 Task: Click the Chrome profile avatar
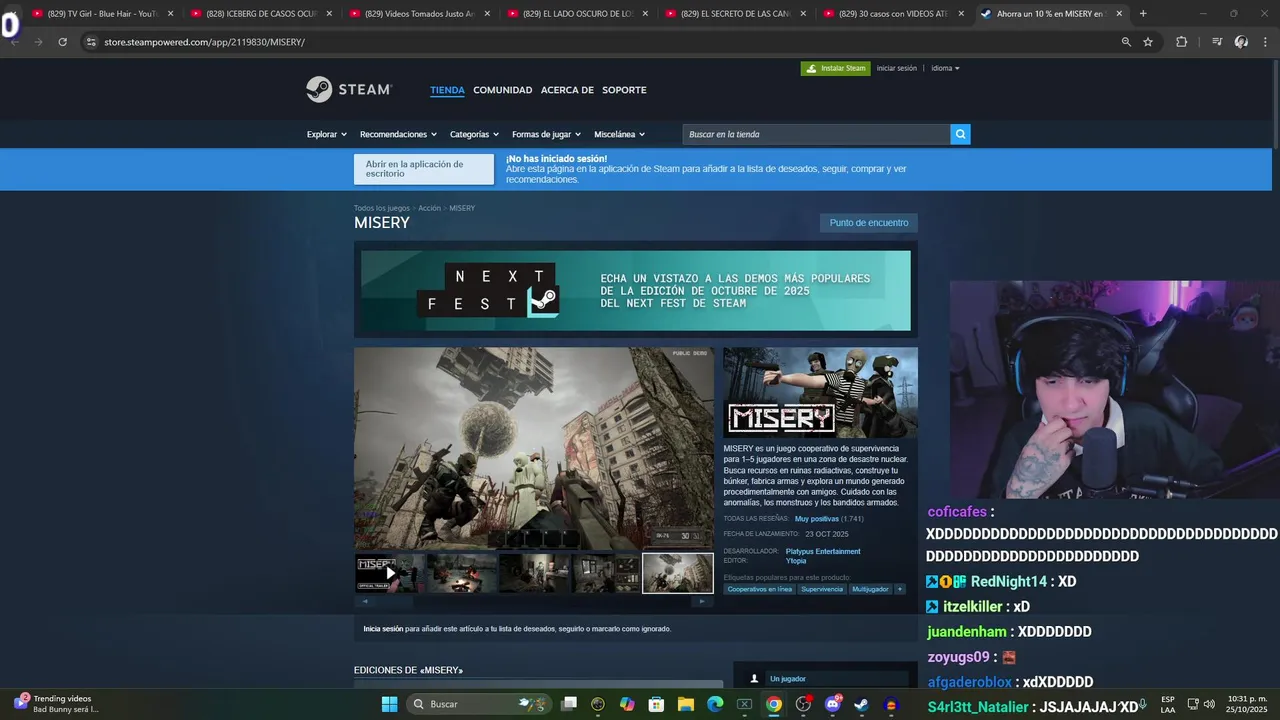click(x=1241, y=42)
